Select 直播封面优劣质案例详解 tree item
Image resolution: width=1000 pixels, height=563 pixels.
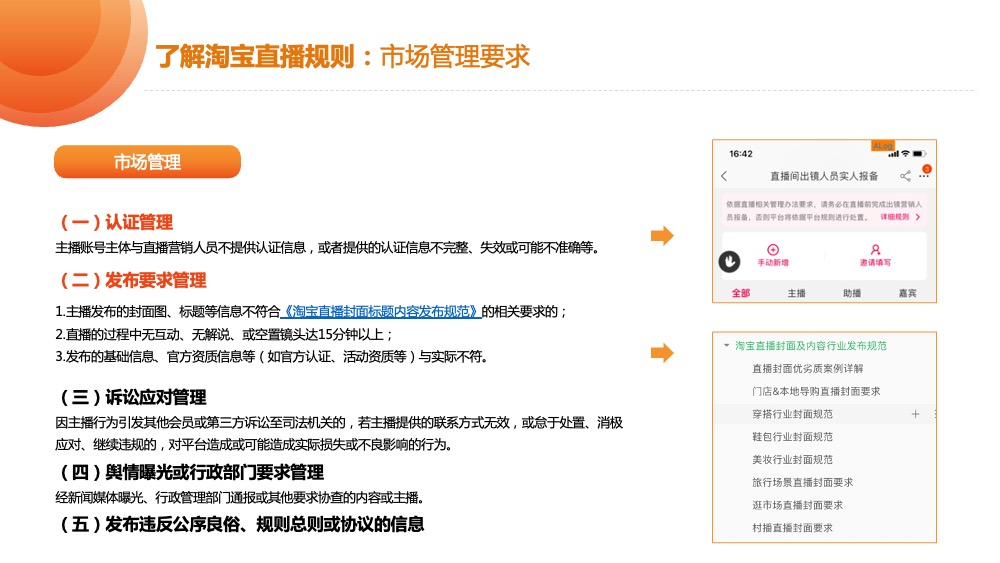tap(807, 369)
